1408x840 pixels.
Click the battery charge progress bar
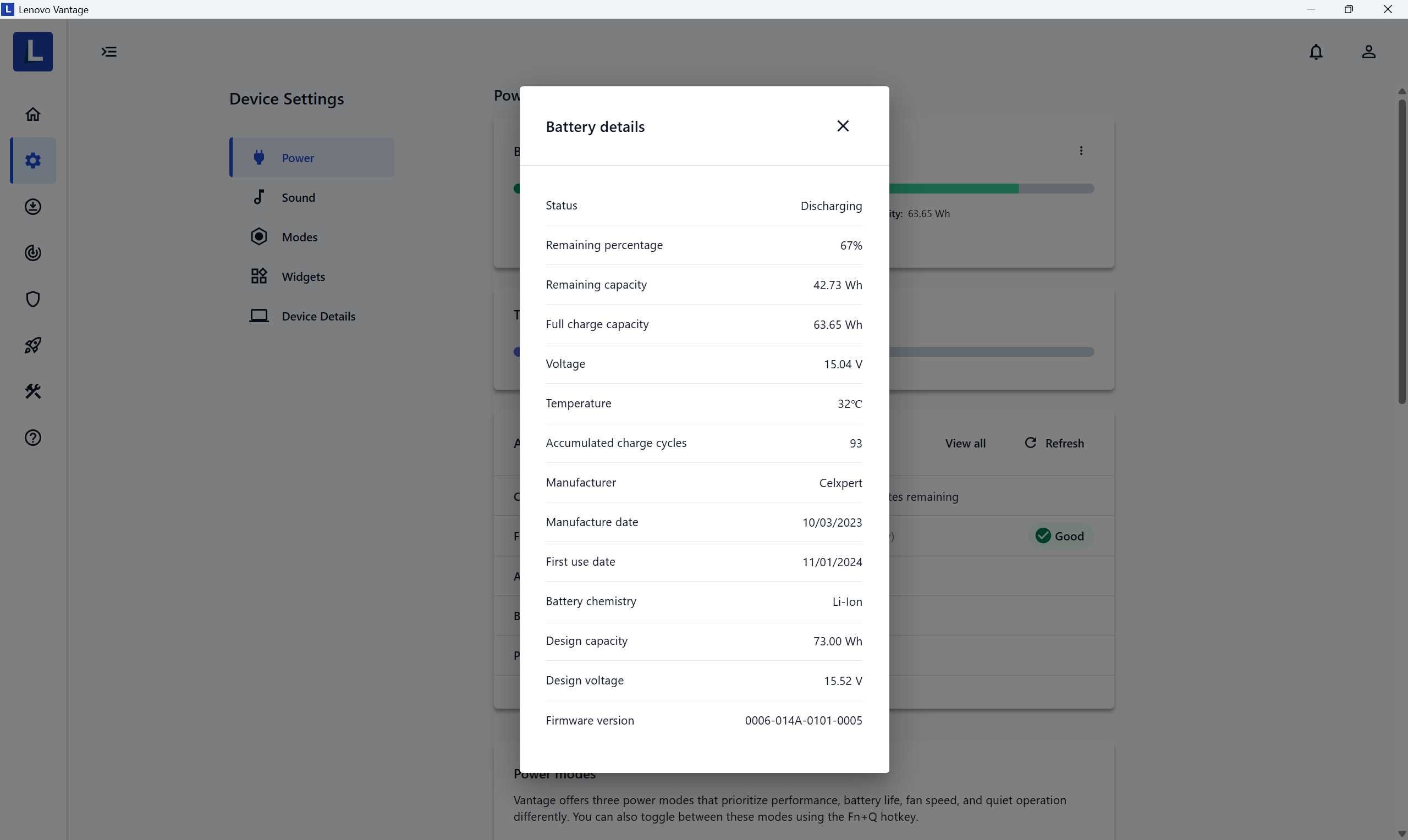coord(991,189)
